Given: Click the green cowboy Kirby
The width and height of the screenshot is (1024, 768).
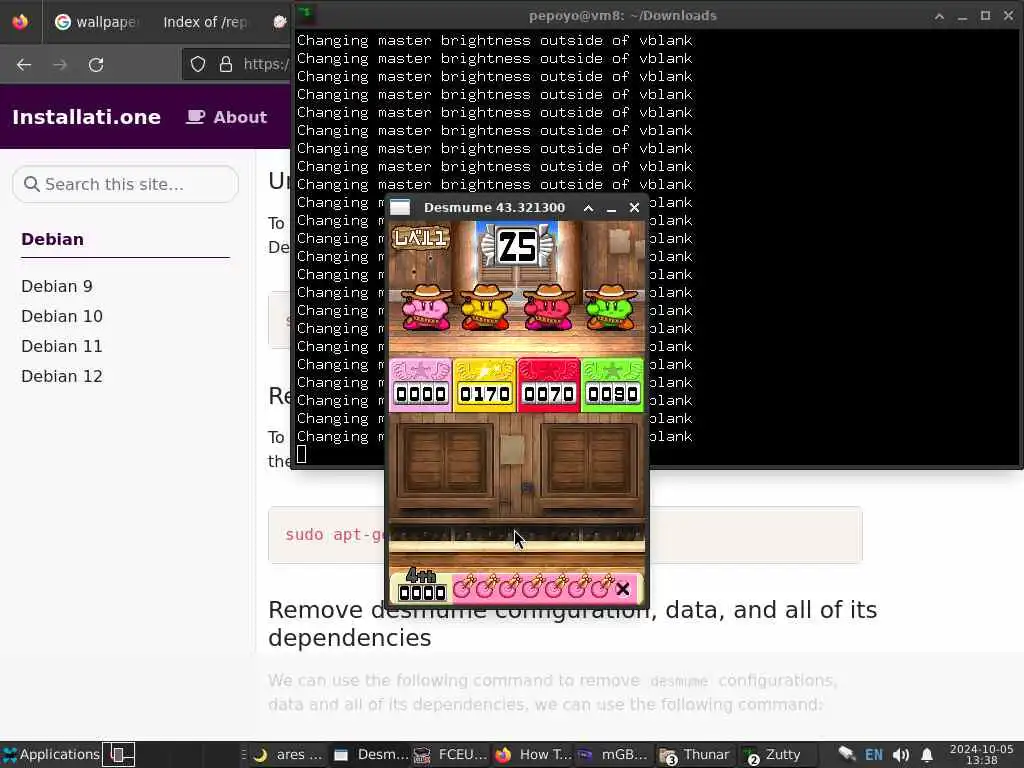Looking at the screenshot, I should (x=611, y=307).
